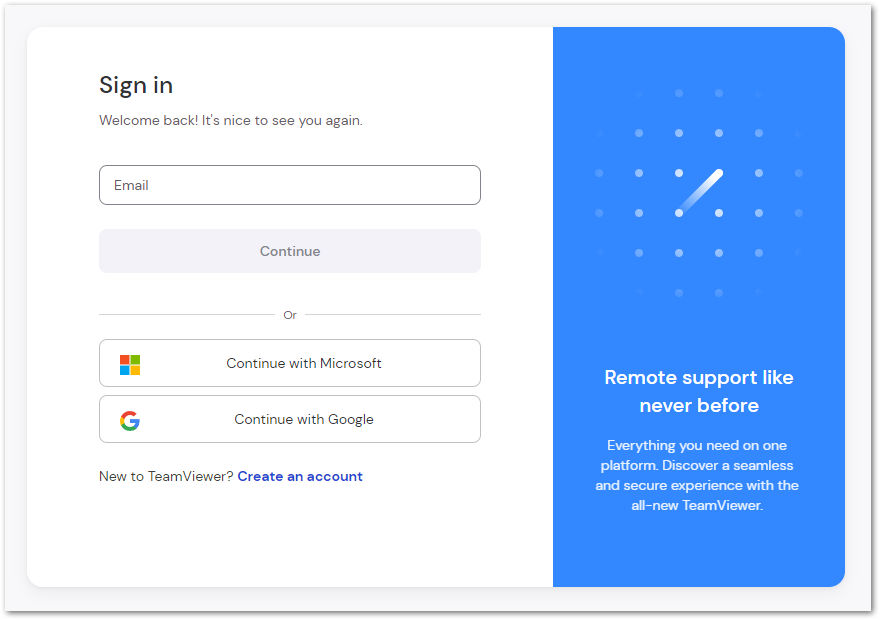The width and height of the screenshot is (880, 620).
Task: Click the "Everything you need on one platform" paragraph
Action: [x=698, y=475]
